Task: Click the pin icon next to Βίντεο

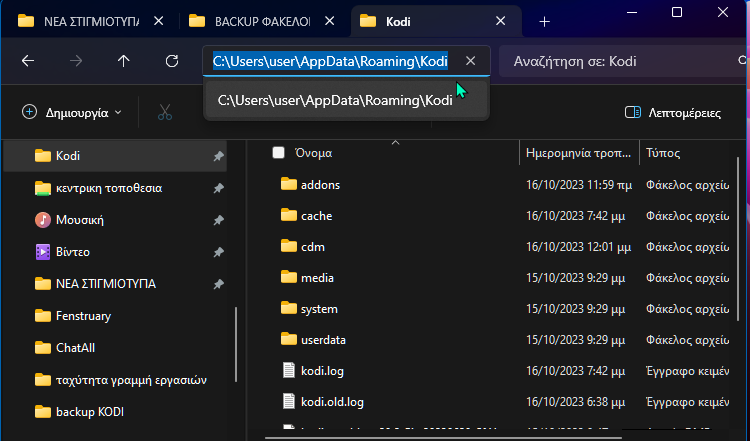Action: click(218, 252)
